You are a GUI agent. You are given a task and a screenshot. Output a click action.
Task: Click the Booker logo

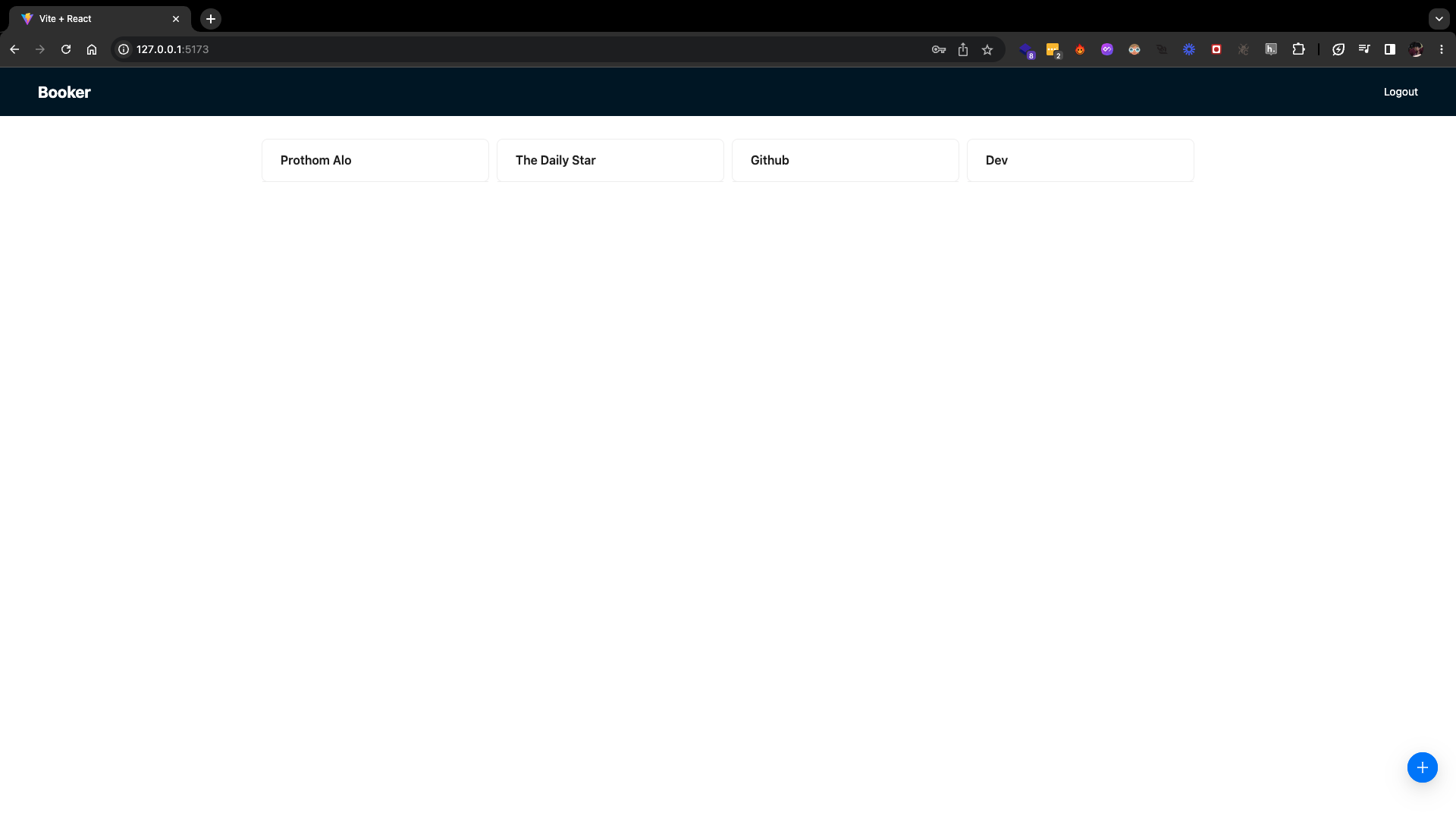click(x=64, y=93)
